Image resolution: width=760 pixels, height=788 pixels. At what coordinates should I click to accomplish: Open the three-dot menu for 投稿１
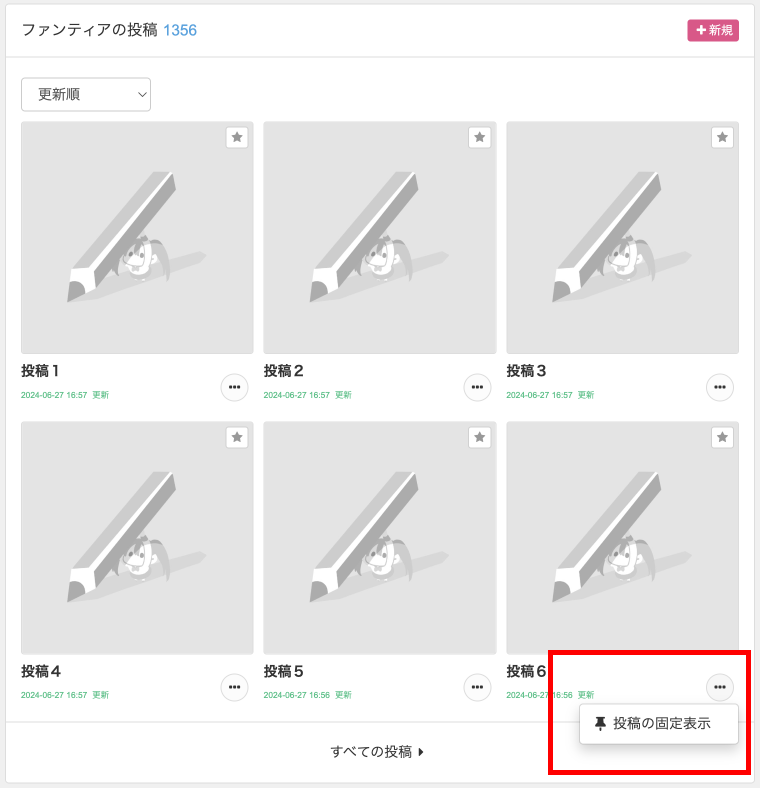[x=234, y=387]
